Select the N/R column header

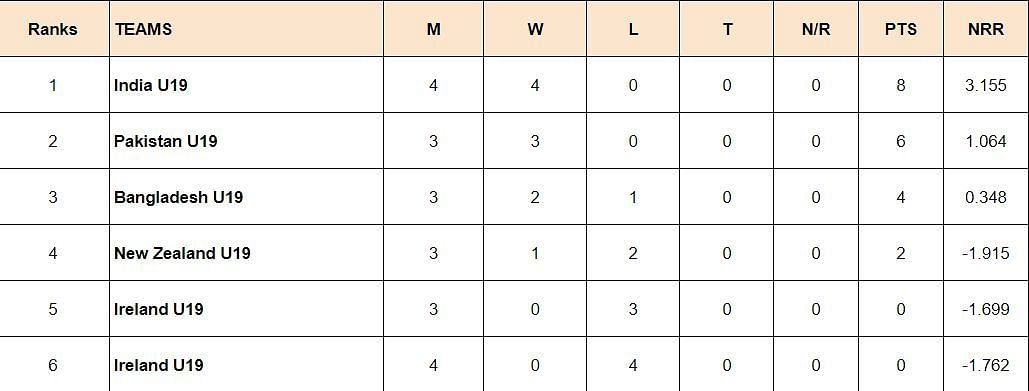coord(816,30)
